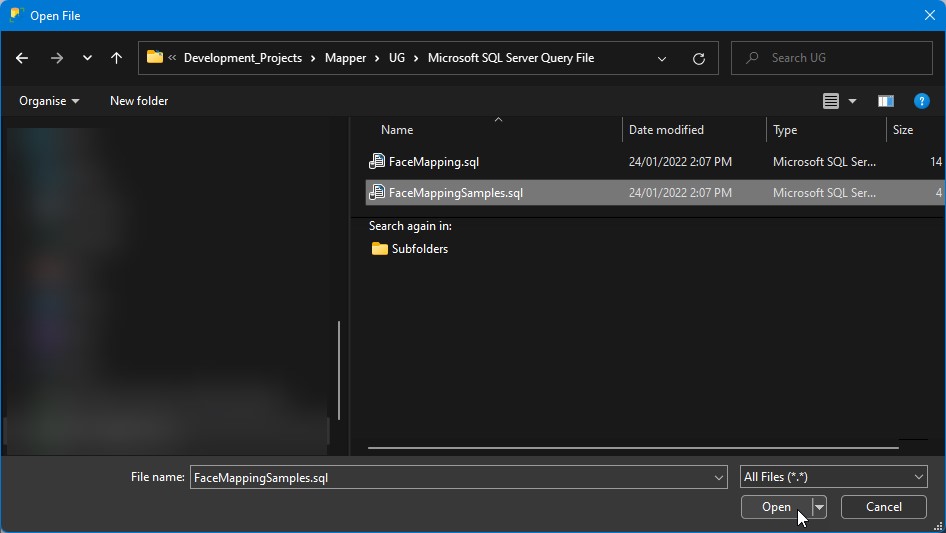Click the Search UG field
The image size is (946, 533).
pos(830,58)
